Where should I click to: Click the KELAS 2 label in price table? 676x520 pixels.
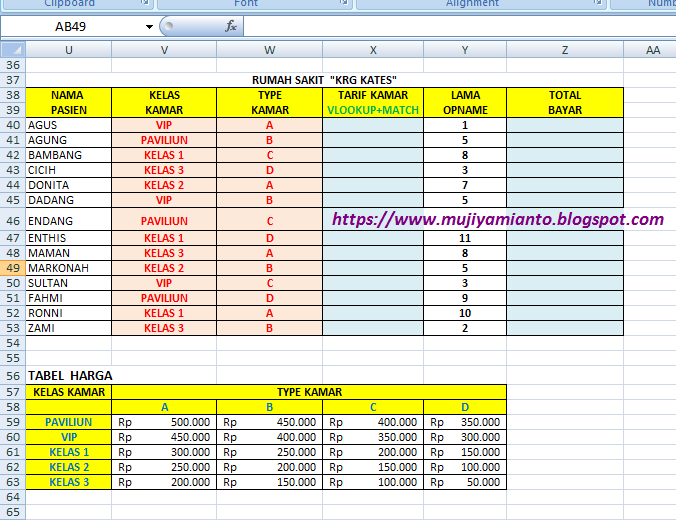click(x=69, y=467)
